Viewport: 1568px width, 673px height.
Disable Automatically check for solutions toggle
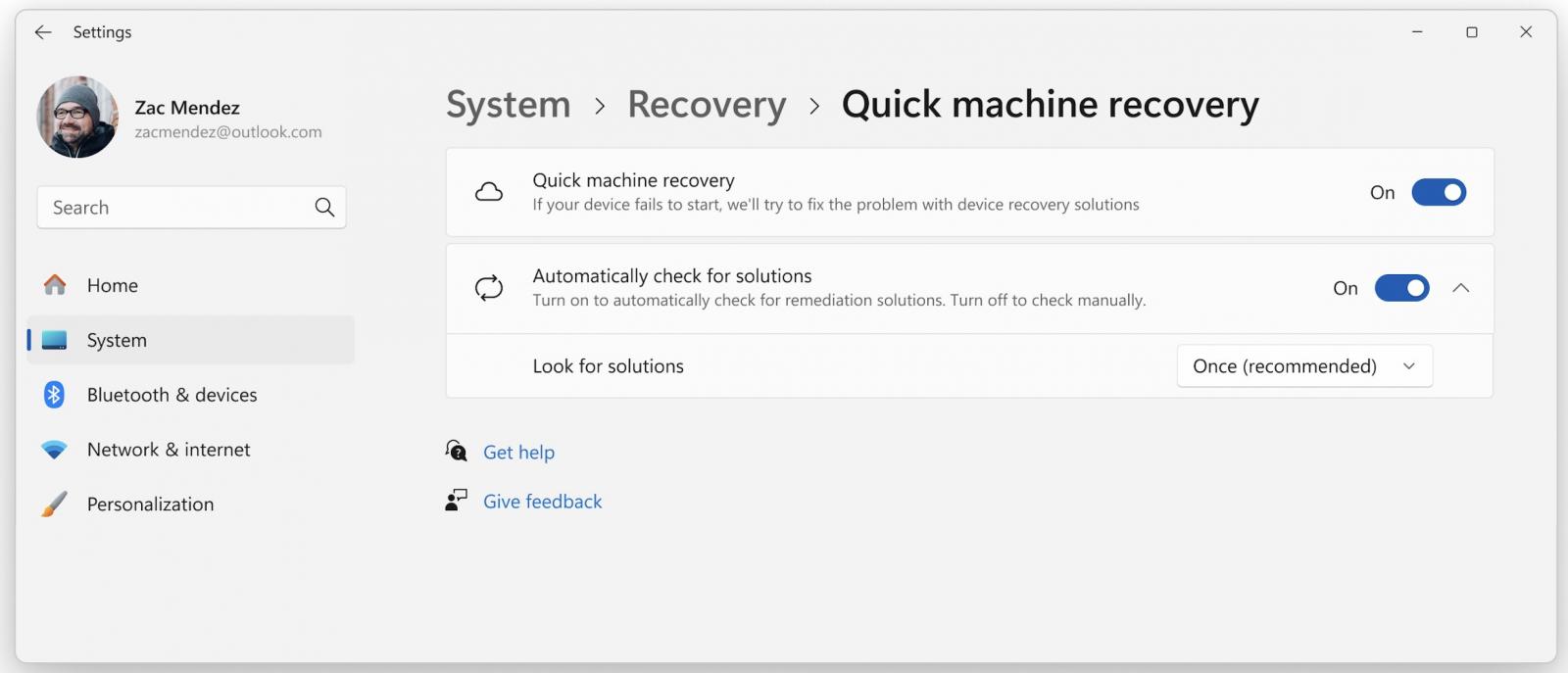click(1401, 288)
